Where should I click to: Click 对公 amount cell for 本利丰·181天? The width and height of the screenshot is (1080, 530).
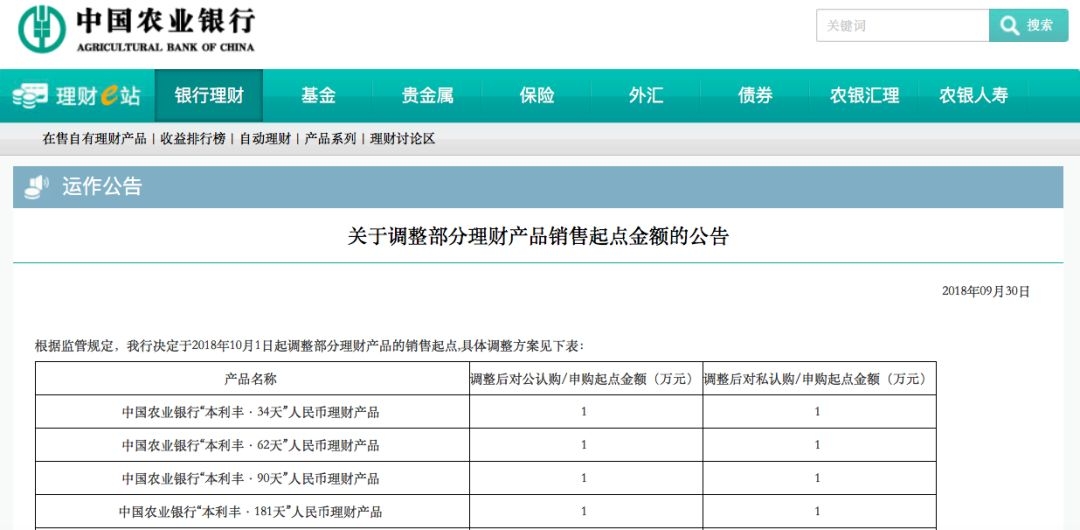[586, 511]
